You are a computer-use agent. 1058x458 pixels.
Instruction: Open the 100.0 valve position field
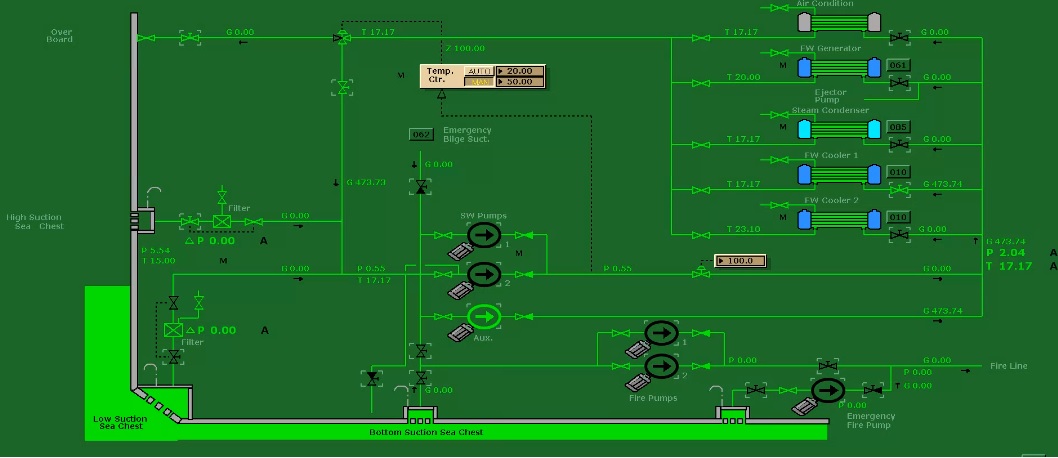pyautogui.click(x=740, y=261)
